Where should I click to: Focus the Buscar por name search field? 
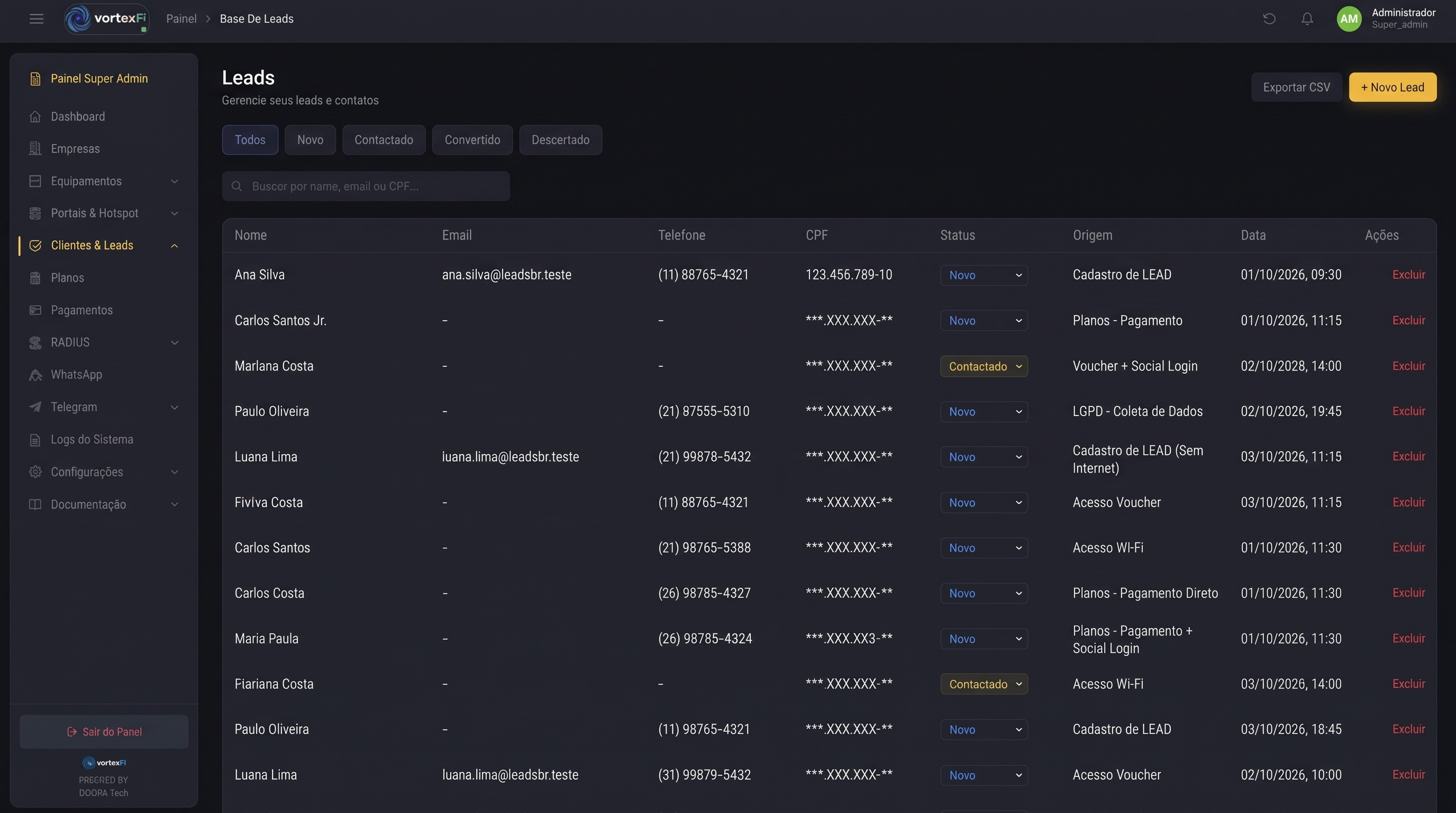pos(366,186)
